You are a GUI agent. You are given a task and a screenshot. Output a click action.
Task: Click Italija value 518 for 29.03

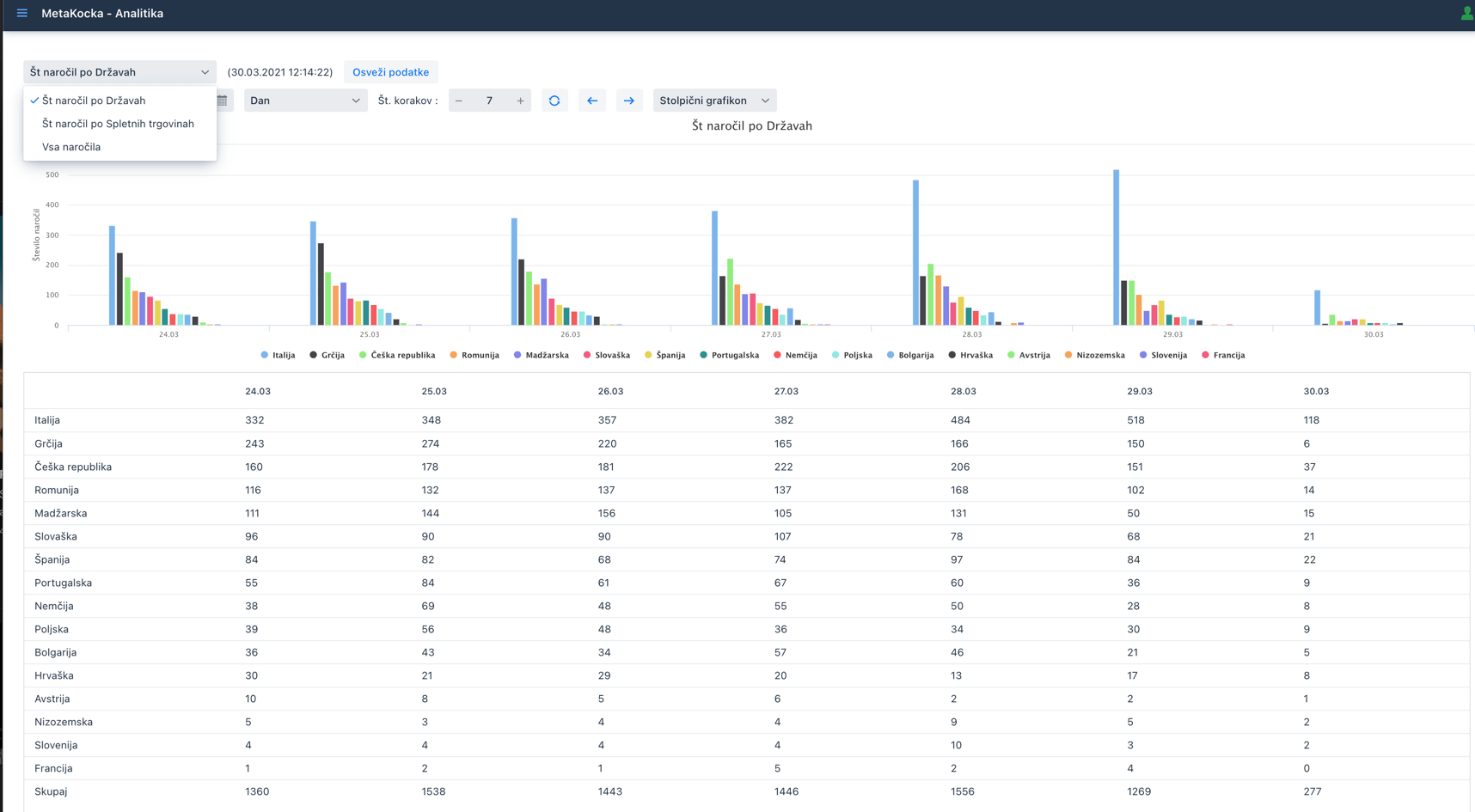pos(1136,420)
